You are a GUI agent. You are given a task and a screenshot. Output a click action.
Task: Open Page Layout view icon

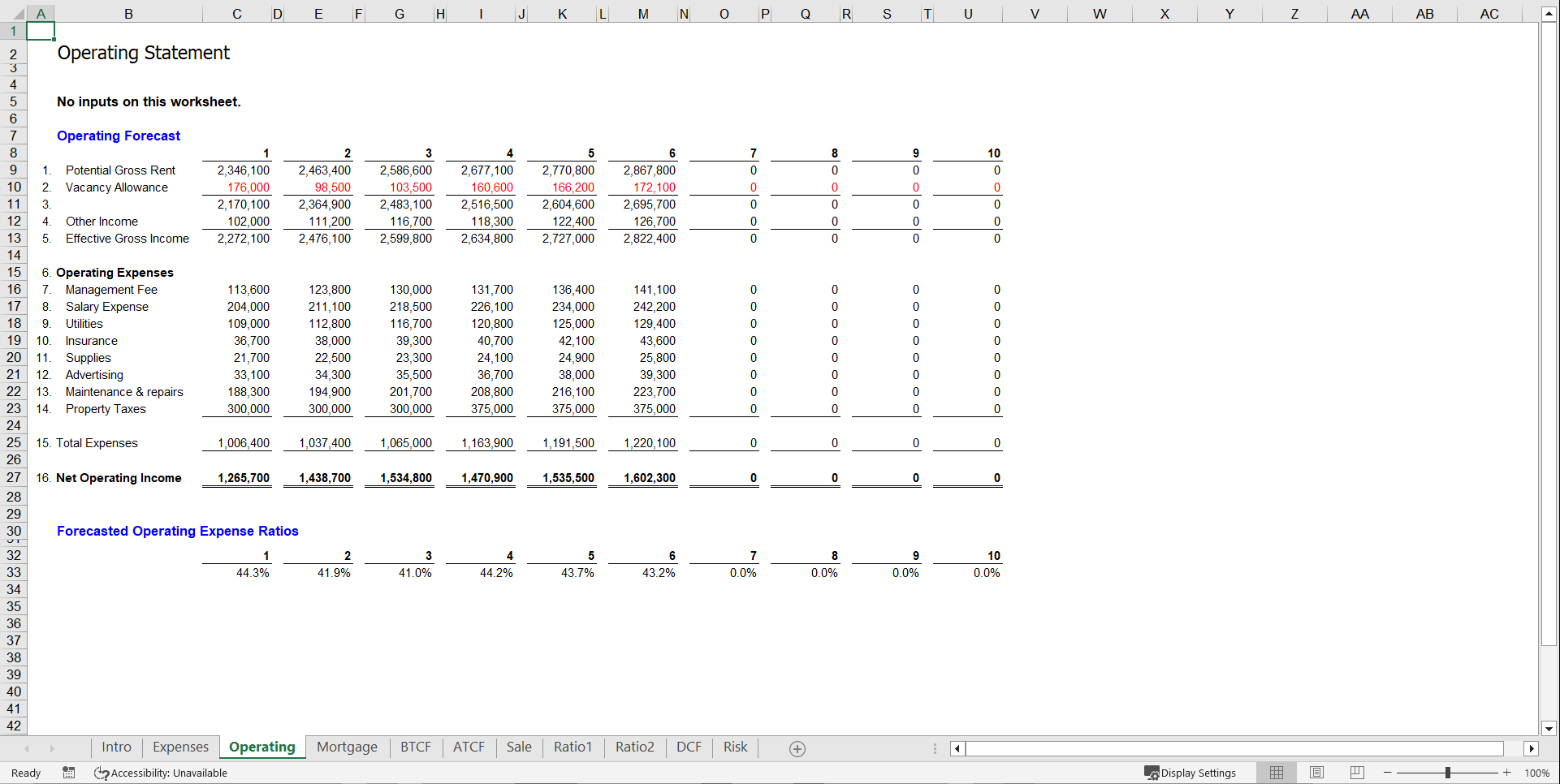pyautogui.click(x=1316, y=773)
